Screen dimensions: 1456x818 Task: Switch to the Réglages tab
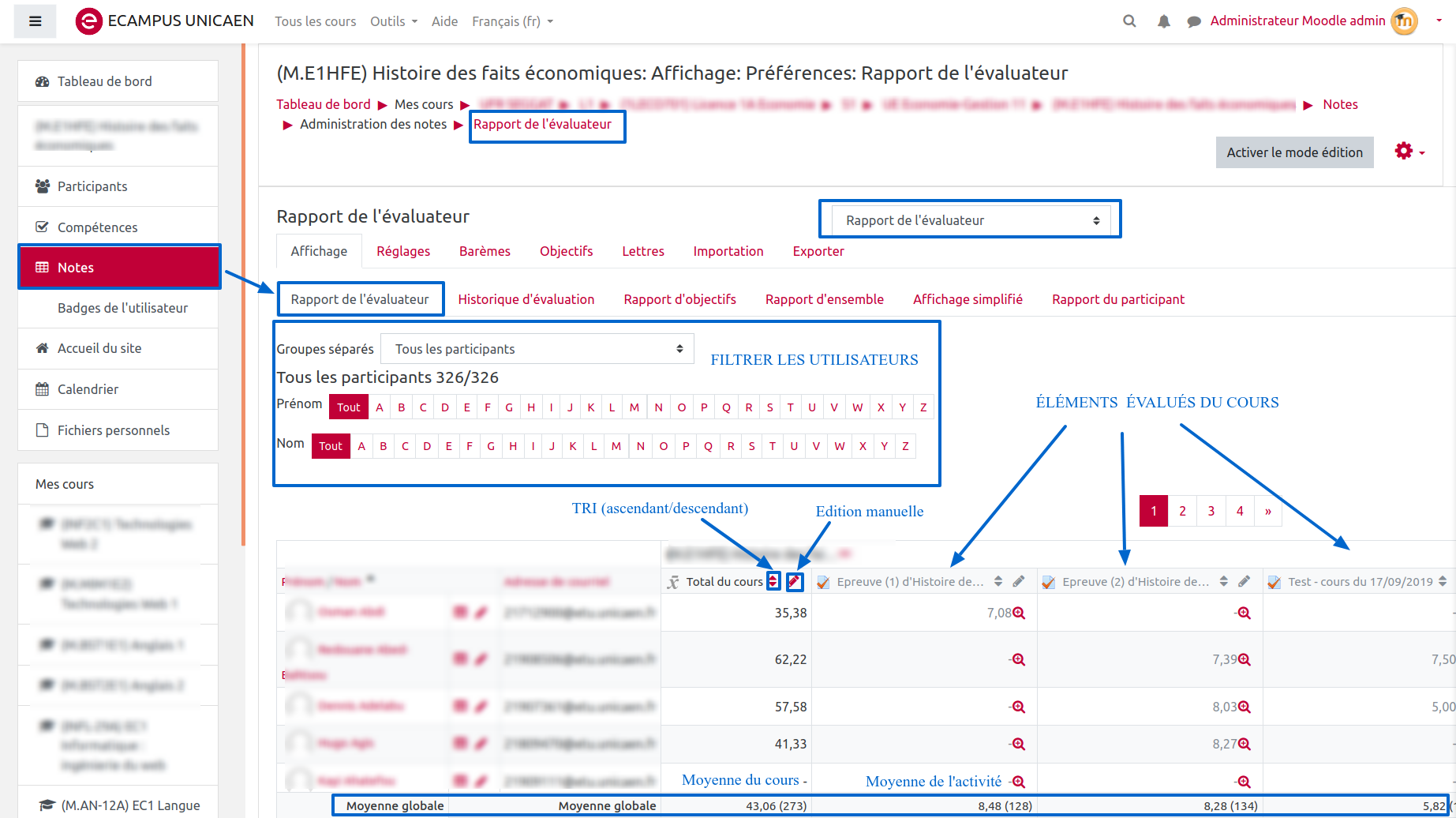coord(402,251)
